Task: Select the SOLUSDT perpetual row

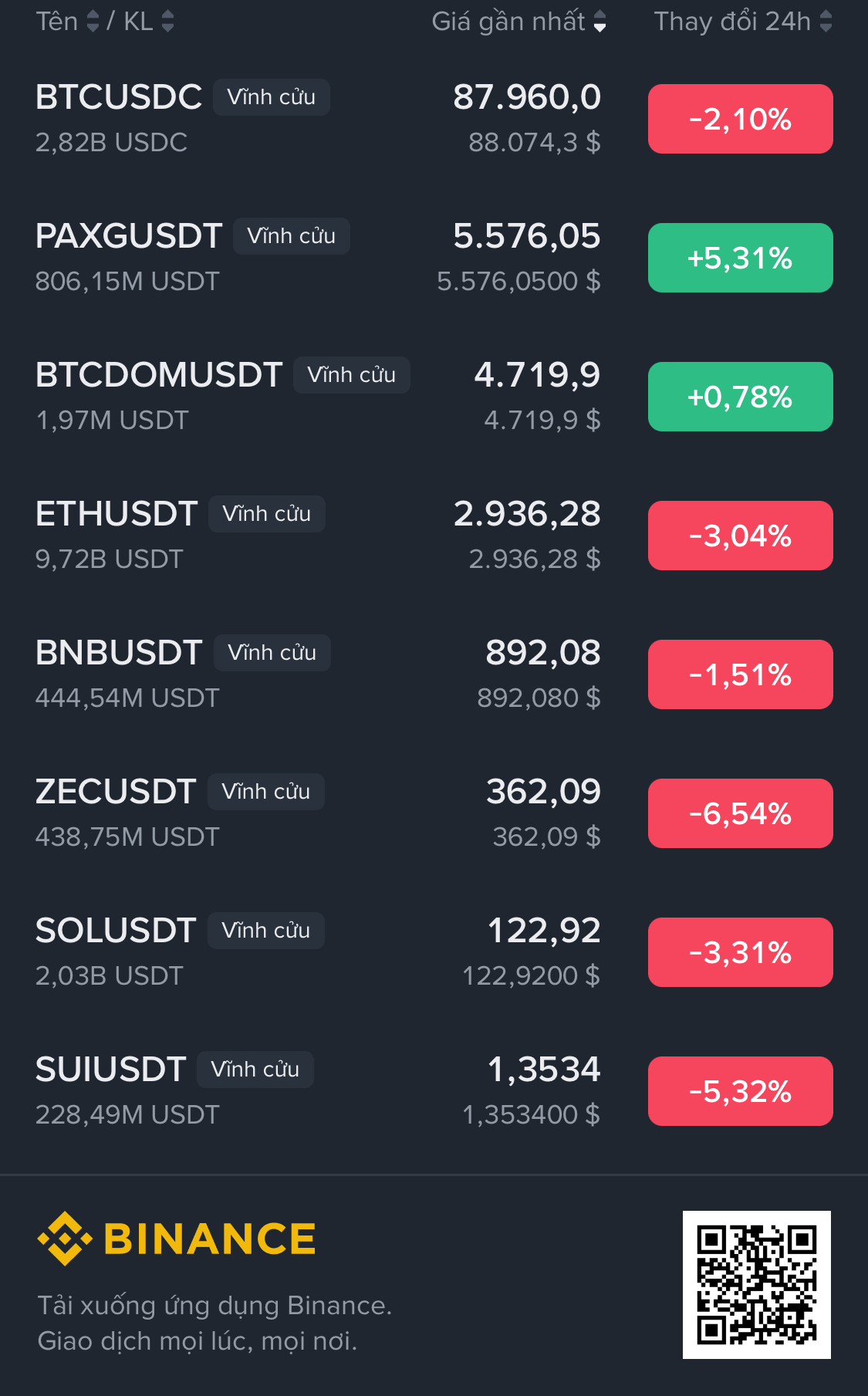Action: pyautogui.click(x=434, y=952)
